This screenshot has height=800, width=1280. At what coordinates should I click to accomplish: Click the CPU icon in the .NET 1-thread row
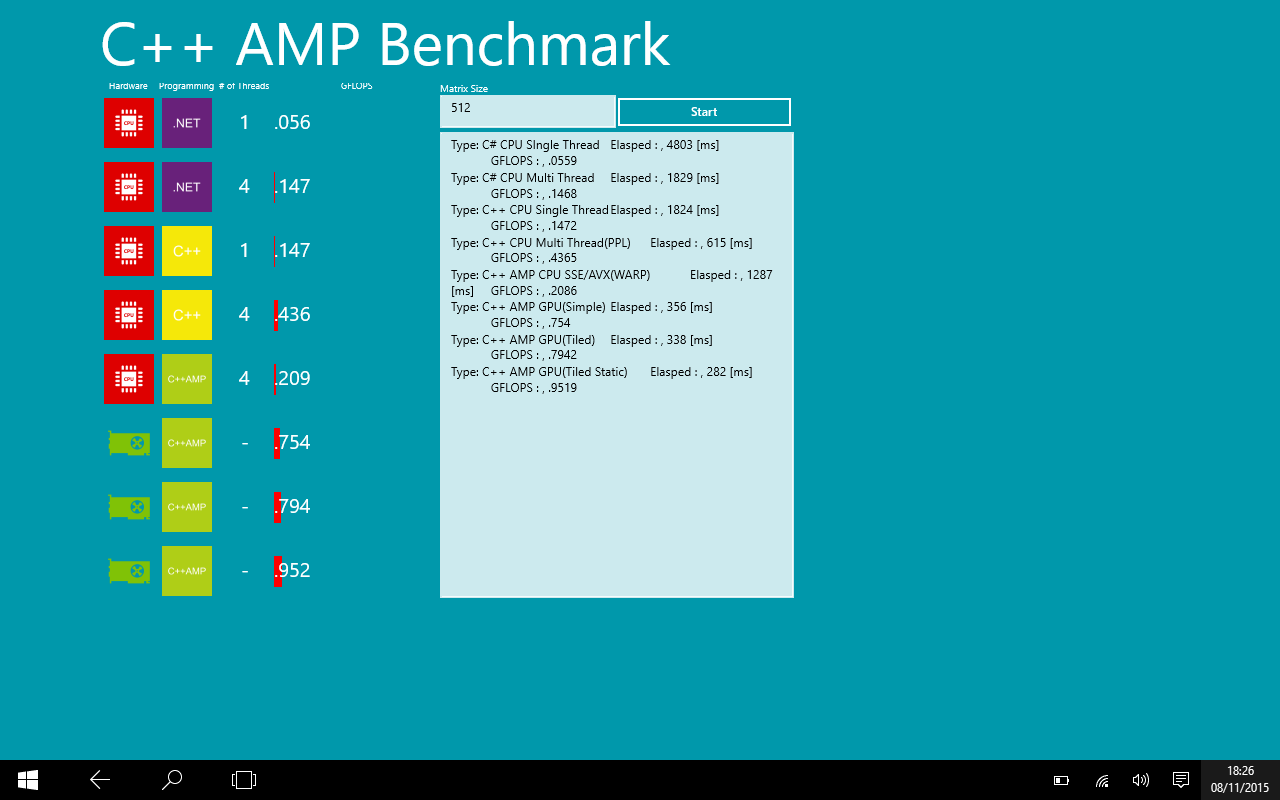click(x=129, y=123)
